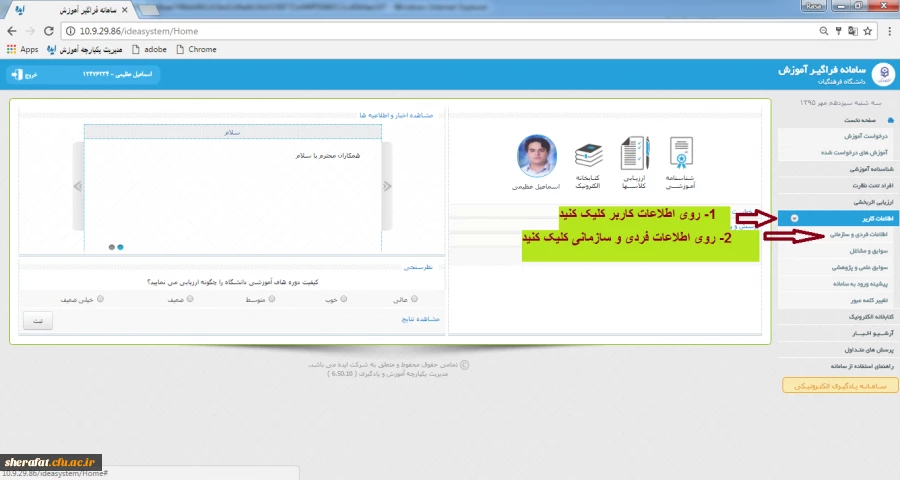Click the first news carousel dot

click(x=110, y=246)
